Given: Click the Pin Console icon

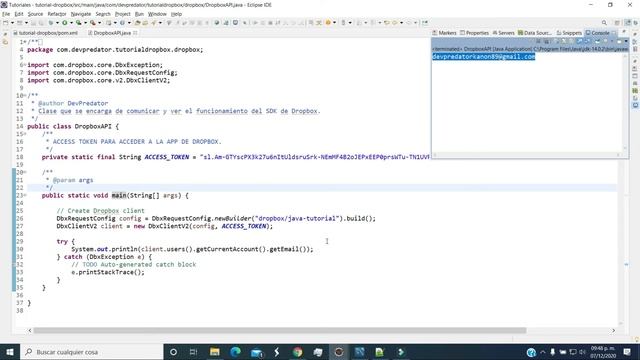Looking at the screenshot, I should coord(597,41).
